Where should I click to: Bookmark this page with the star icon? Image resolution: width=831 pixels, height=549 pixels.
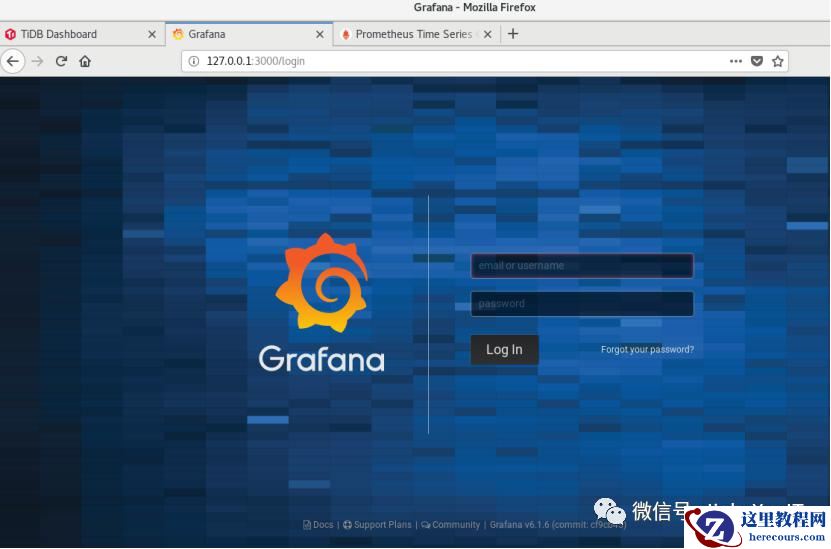pyautogui.click(x=777, y=61)
